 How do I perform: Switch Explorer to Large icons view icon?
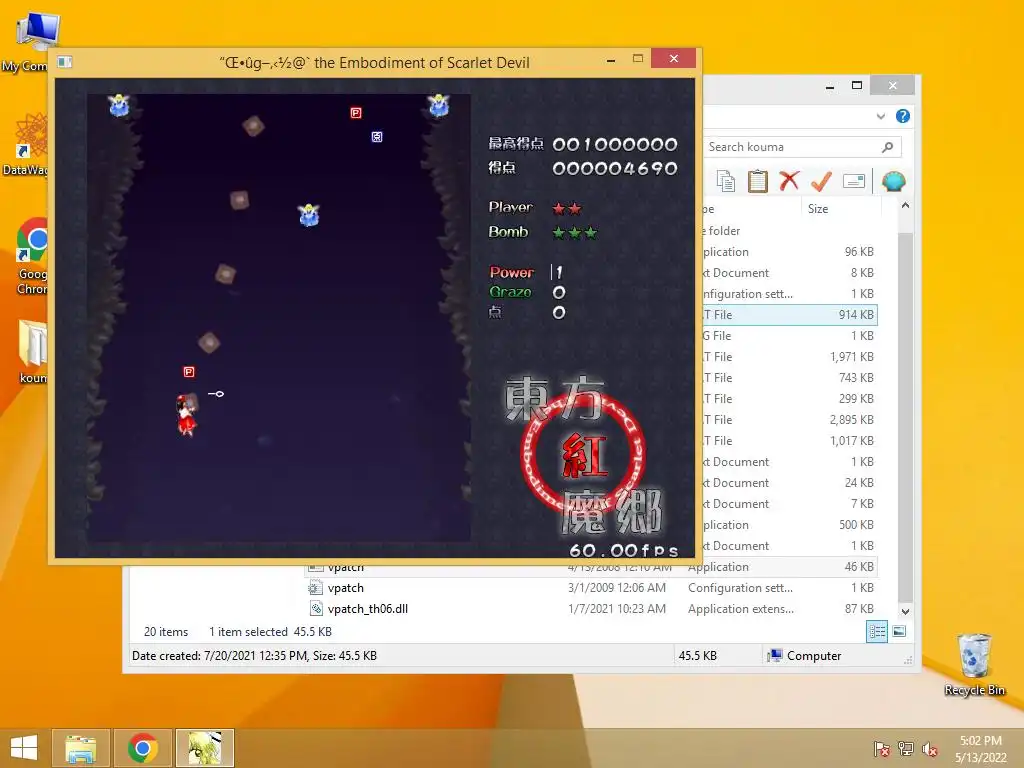pos(899,631)
